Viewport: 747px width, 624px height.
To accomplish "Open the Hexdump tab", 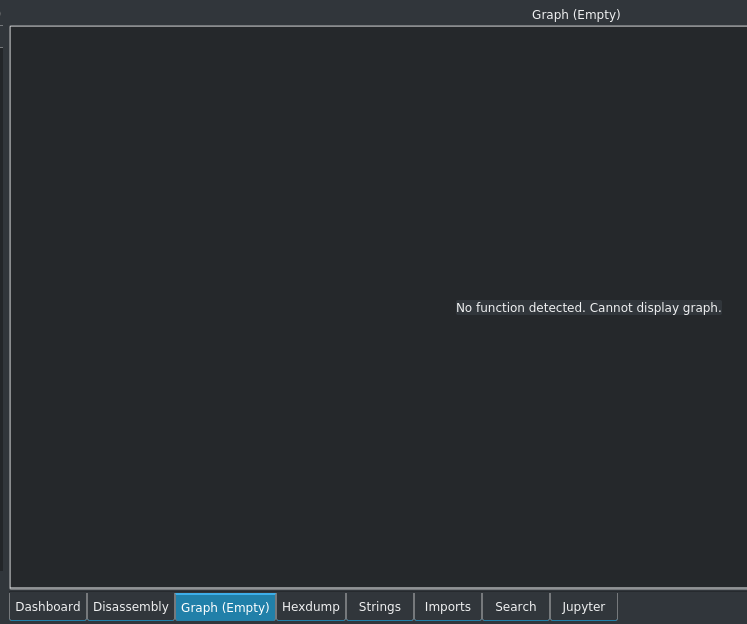I will pyautogui.click(x=311, y=607).
